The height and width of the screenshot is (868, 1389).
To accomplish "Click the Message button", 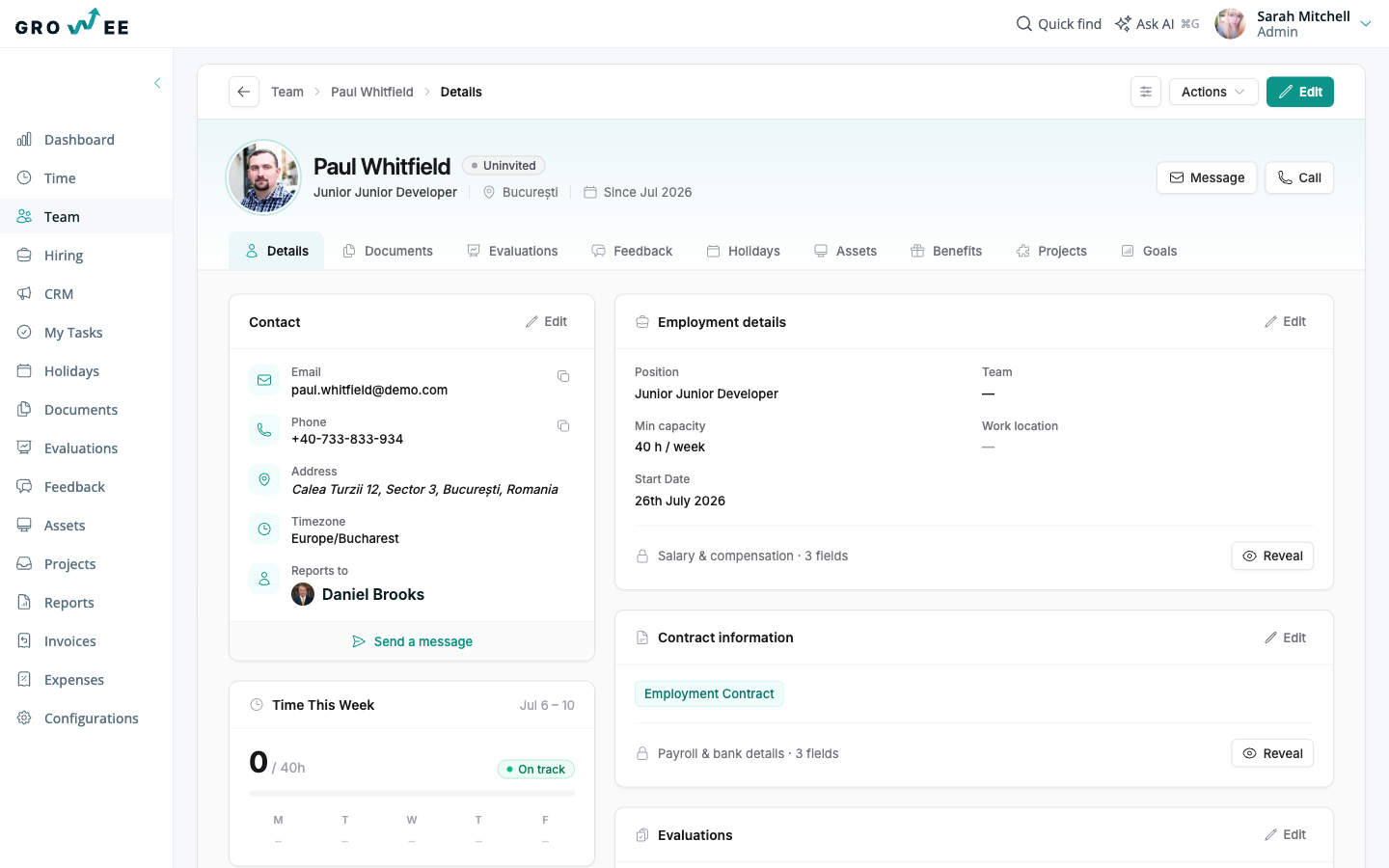I will coord(1207,177).
